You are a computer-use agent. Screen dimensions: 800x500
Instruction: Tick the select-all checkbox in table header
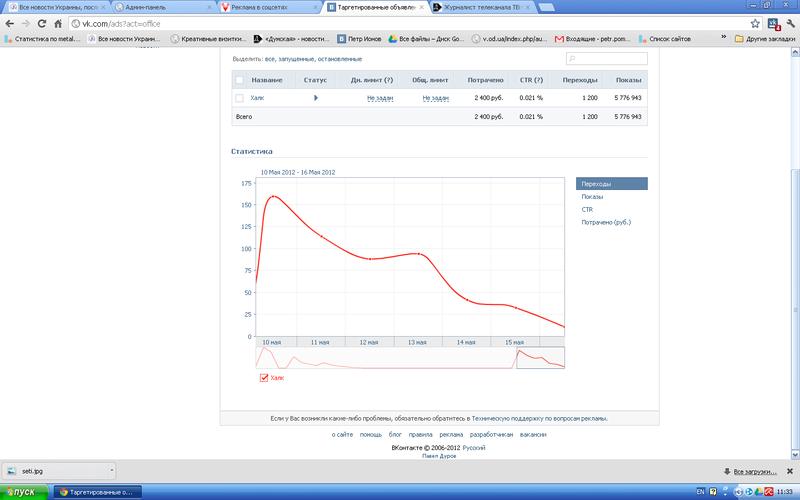(239, 80)
